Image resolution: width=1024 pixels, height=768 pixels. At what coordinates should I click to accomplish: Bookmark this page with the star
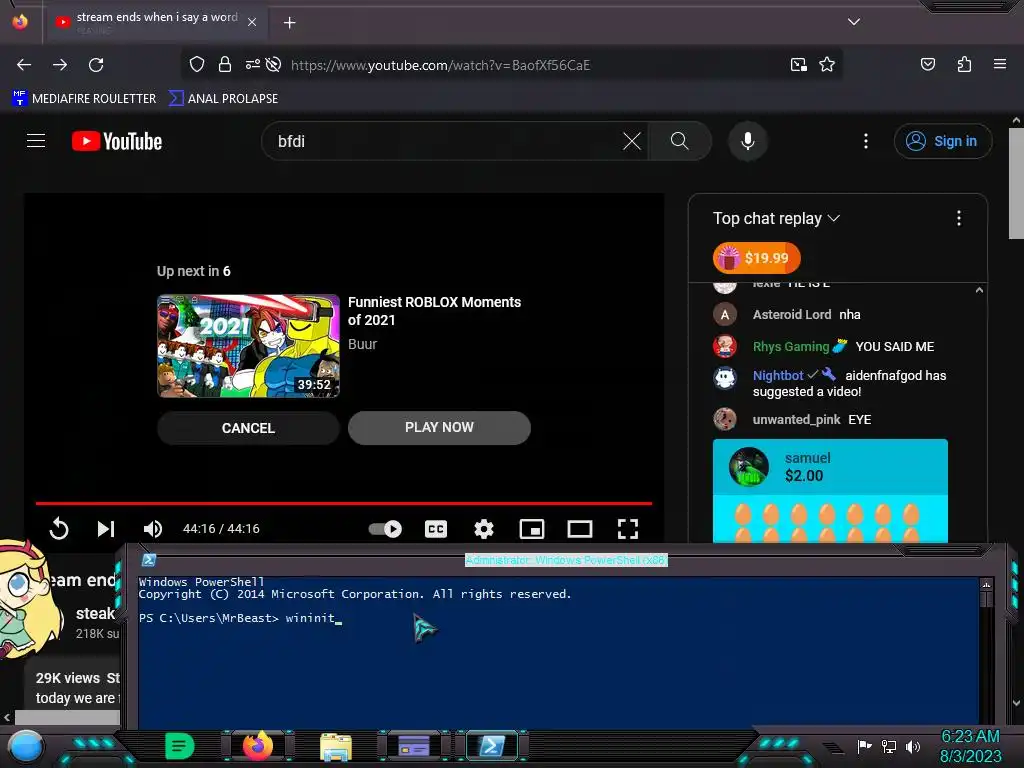(x=827, y=65)
